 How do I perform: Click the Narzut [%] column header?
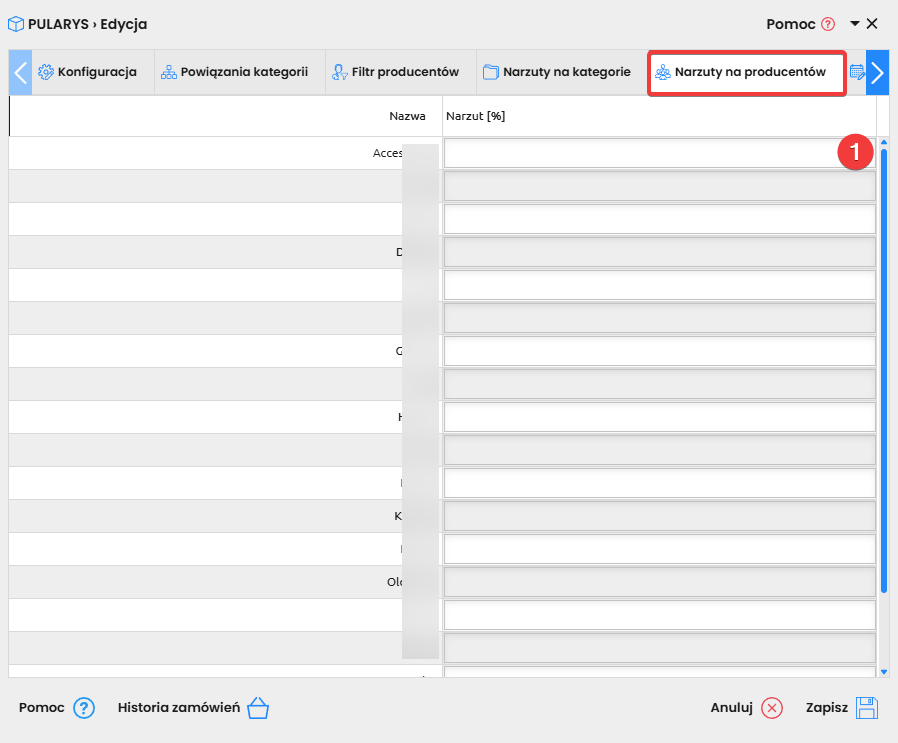476,116
